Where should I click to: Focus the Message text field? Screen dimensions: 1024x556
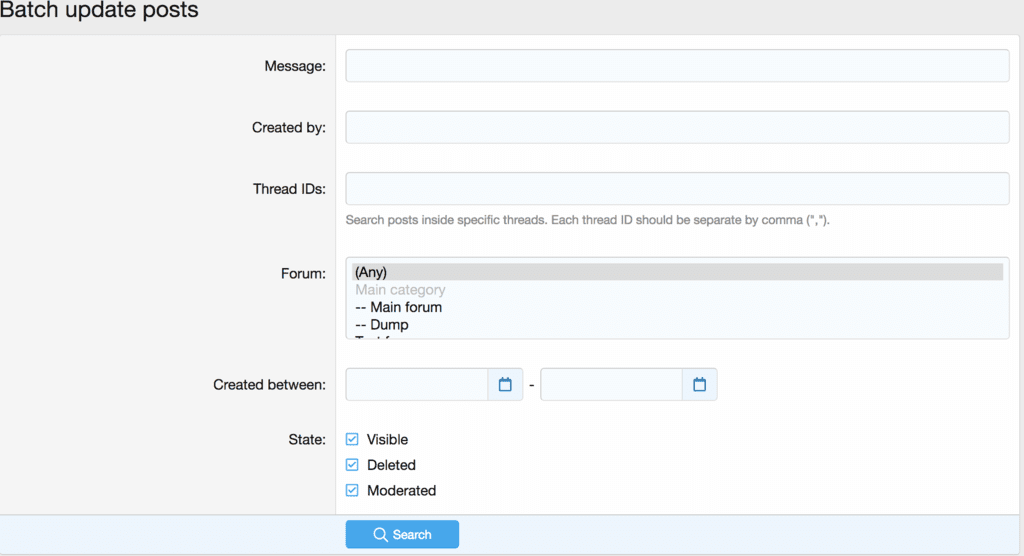[677, 66]
